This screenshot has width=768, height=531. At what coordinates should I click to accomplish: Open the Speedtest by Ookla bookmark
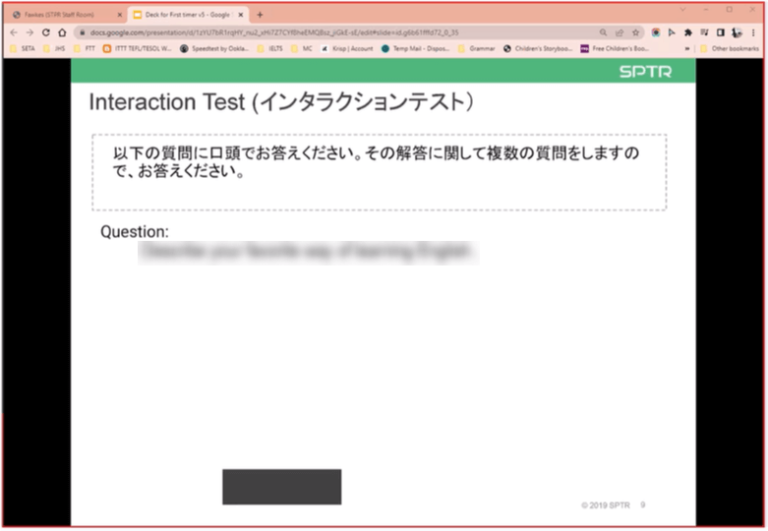(x=215, y=48)
